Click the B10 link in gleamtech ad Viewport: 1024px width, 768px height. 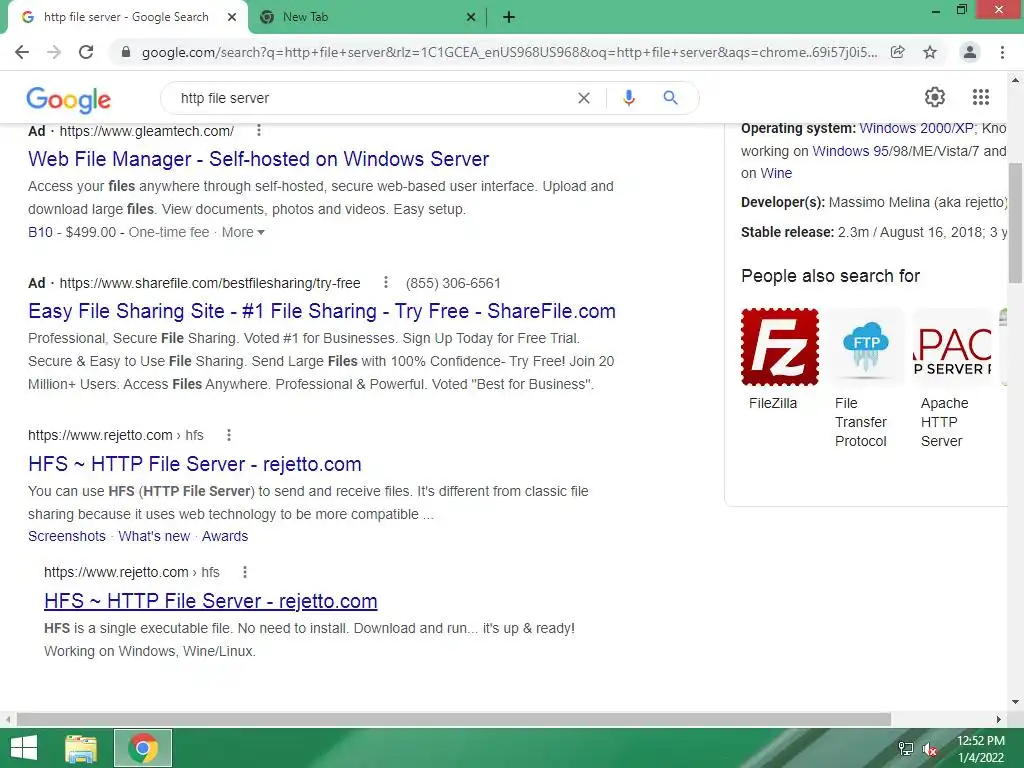[40, 232]
